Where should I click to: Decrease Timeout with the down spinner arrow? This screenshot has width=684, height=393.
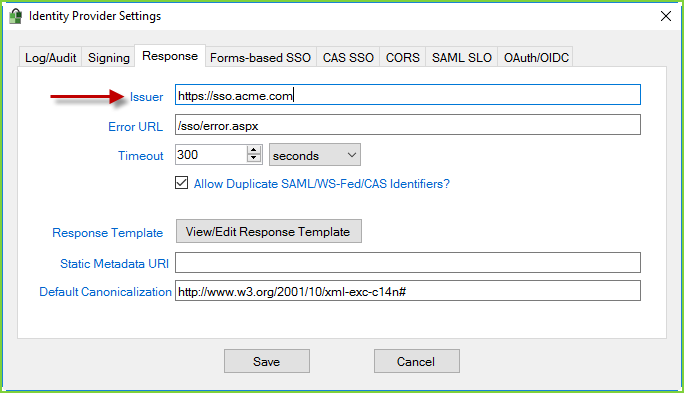(253, 158)
